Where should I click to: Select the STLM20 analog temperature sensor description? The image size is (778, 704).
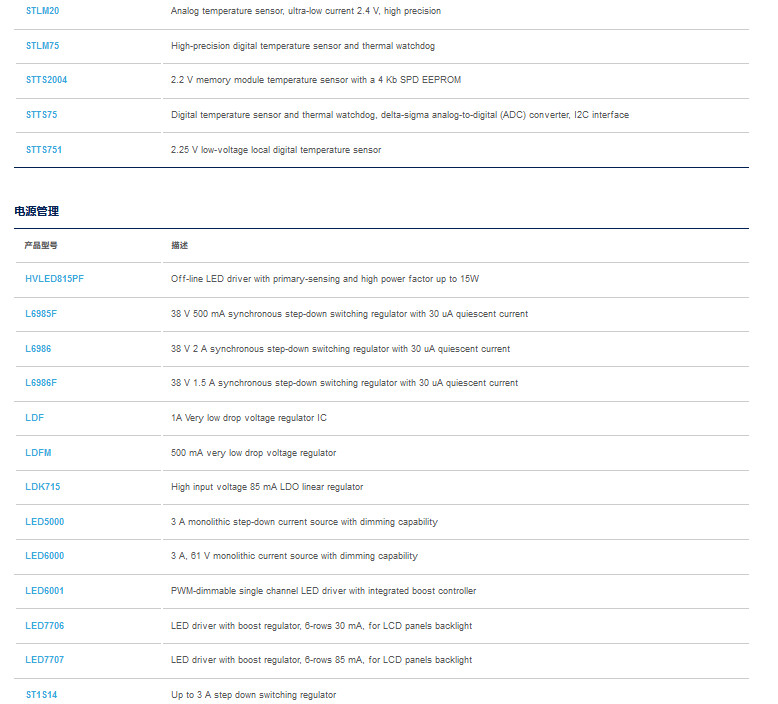click(x=306, y=11)
